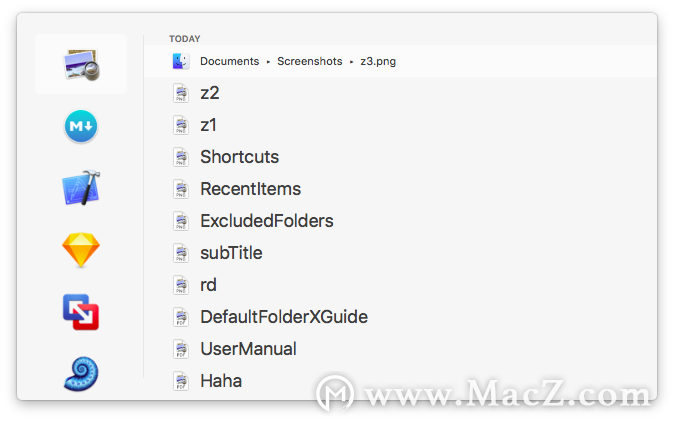Click the PDF icon next to UserManual
The height and width of the screenshot is (421, 674).
[181, 349]
